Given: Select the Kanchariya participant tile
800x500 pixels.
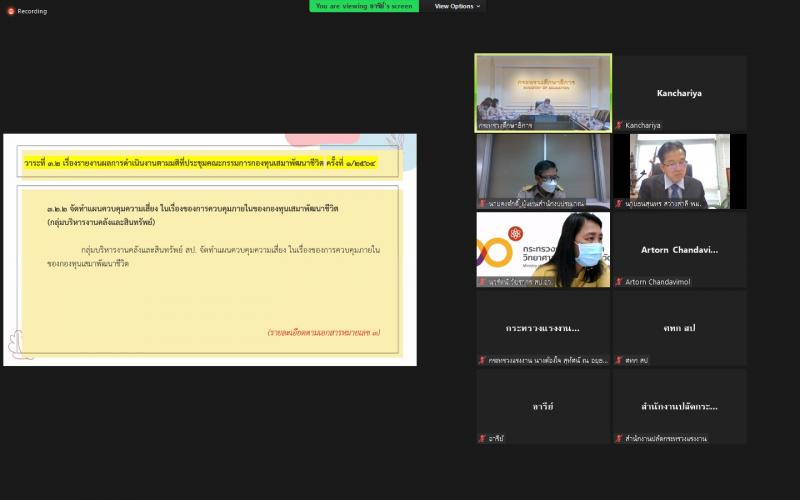Looking at the screenshot, I should [680, 93].
